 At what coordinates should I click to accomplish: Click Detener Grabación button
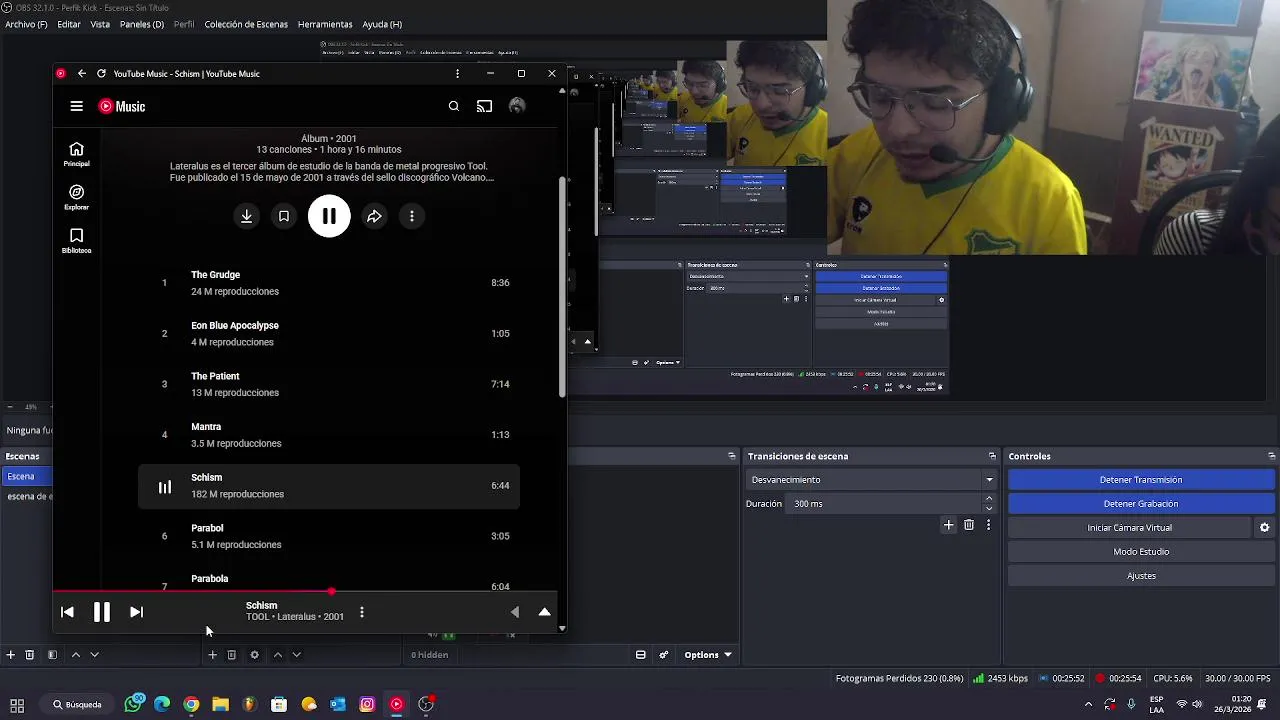pyautogui.click(x=1141, y=504)
